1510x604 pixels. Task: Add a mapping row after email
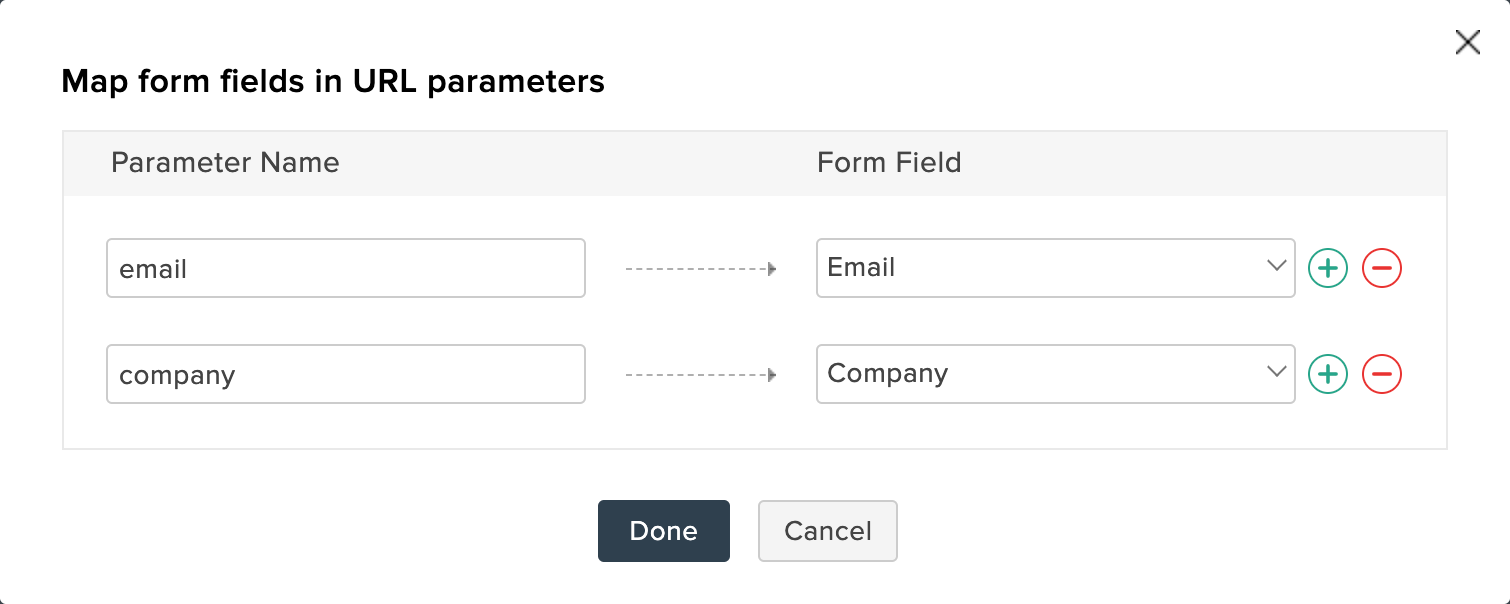(x=1328, y=268)
